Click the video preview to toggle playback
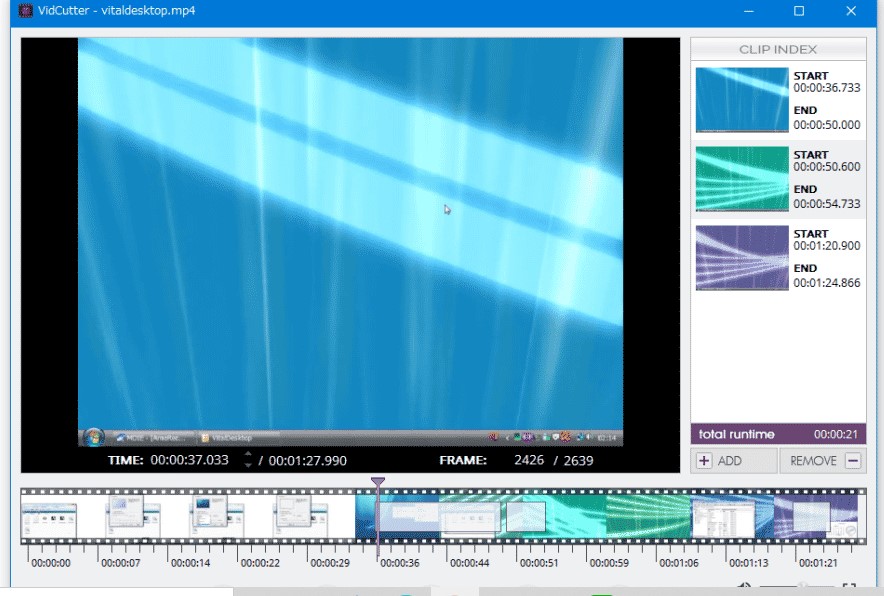Image resolution: width=884 pixels, height=596 pixels. [x=350, y=242]
